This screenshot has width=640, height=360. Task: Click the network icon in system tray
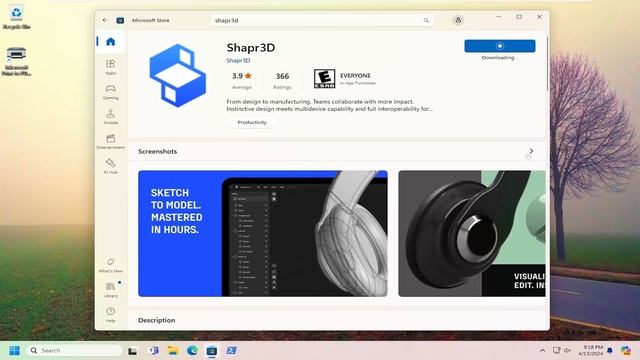[x=556, y=351]
